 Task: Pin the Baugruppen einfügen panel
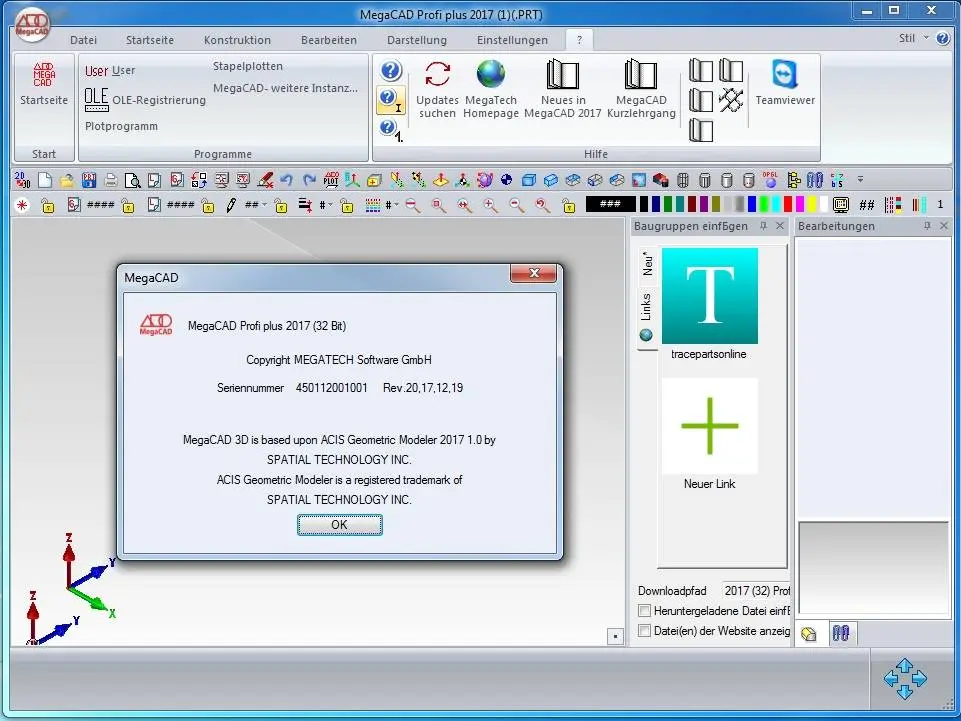764,226
